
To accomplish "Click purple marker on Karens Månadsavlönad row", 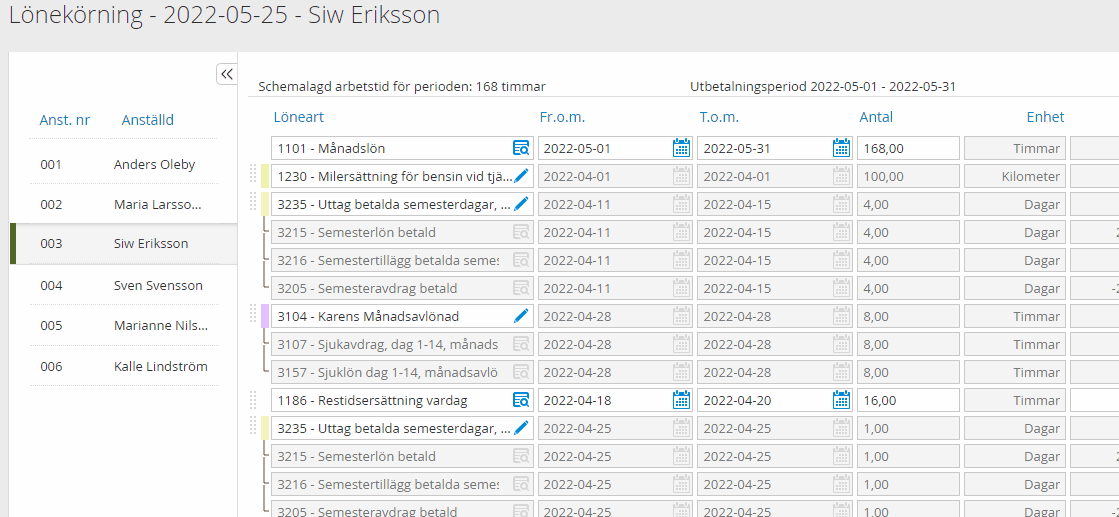I will click(x=265, y=316).
